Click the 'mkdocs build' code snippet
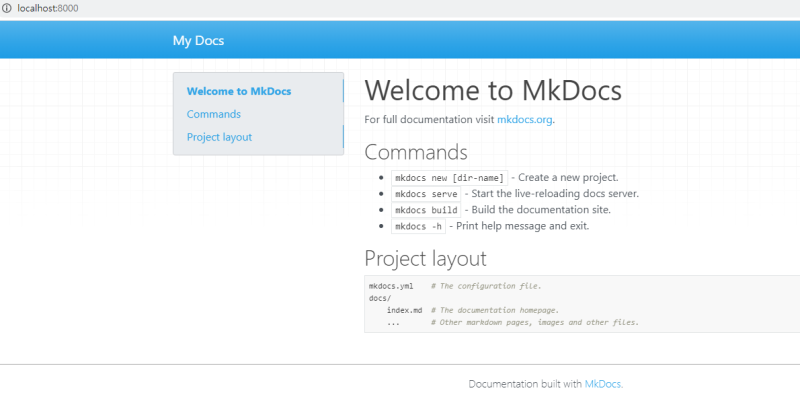Viewport: 800px width, 411px height. tap(426, 210)
